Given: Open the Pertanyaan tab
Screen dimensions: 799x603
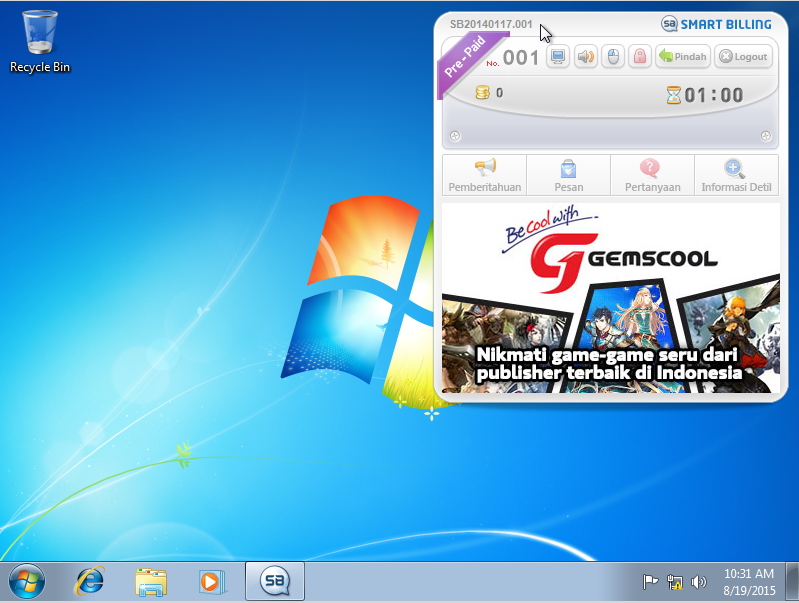Looking at the screenshot, I should pyautogui.click(x=652, y=175).
